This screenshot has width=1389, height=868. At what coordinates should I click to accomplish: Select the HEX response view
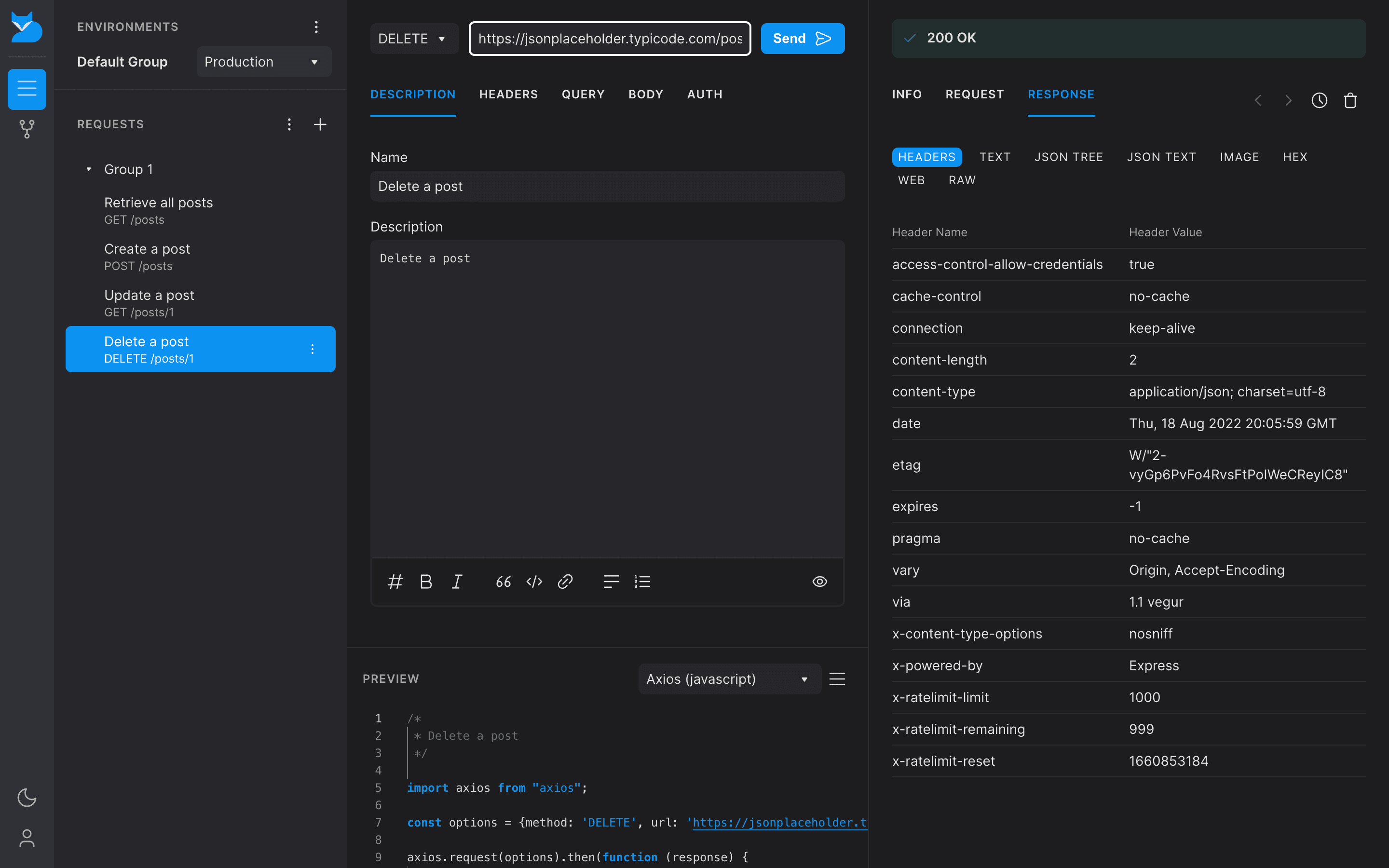point(1295,157)
